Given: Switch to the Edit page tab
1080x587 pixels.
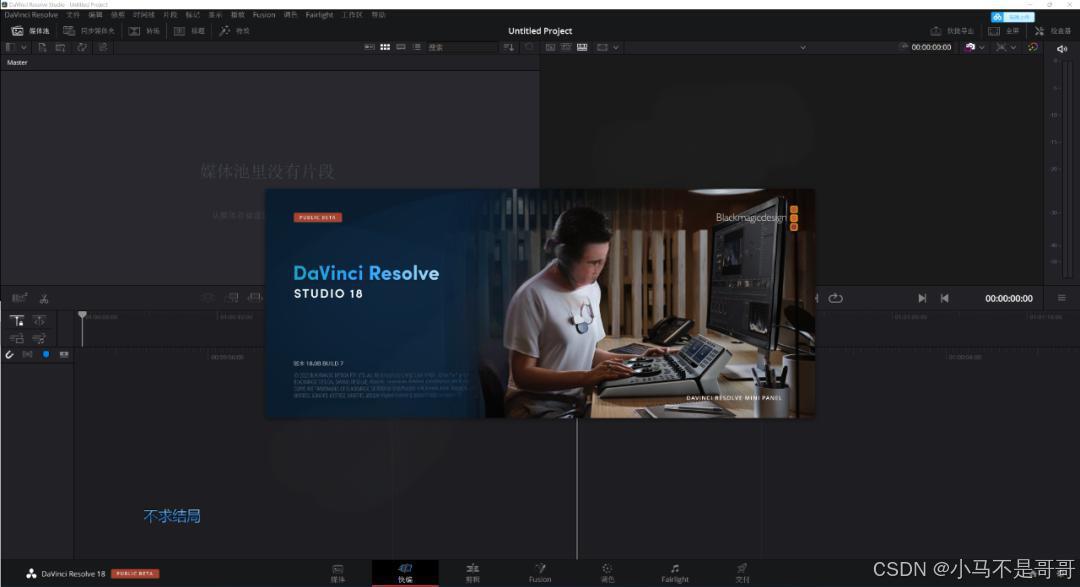Looking at the screenshot, I should click(x=472, y=573).
